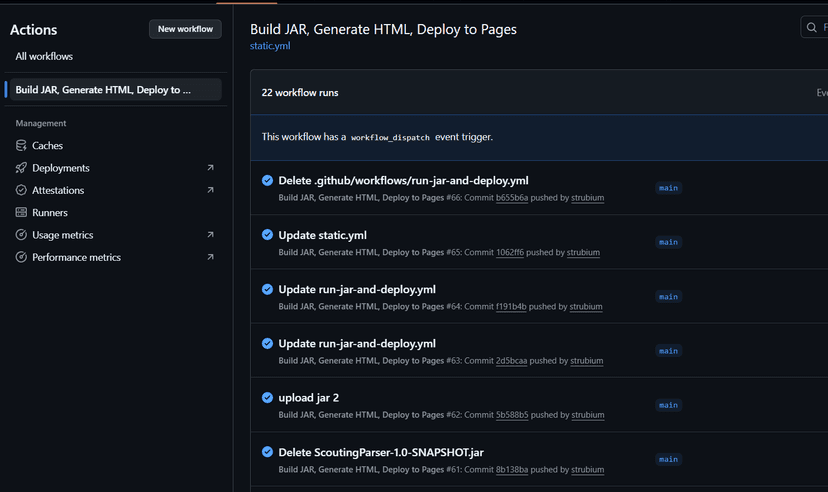Image resolution: width=828 pixels, height=492 pixels.
Task: Click the Usage metrics icon
Action: point(22,235)
